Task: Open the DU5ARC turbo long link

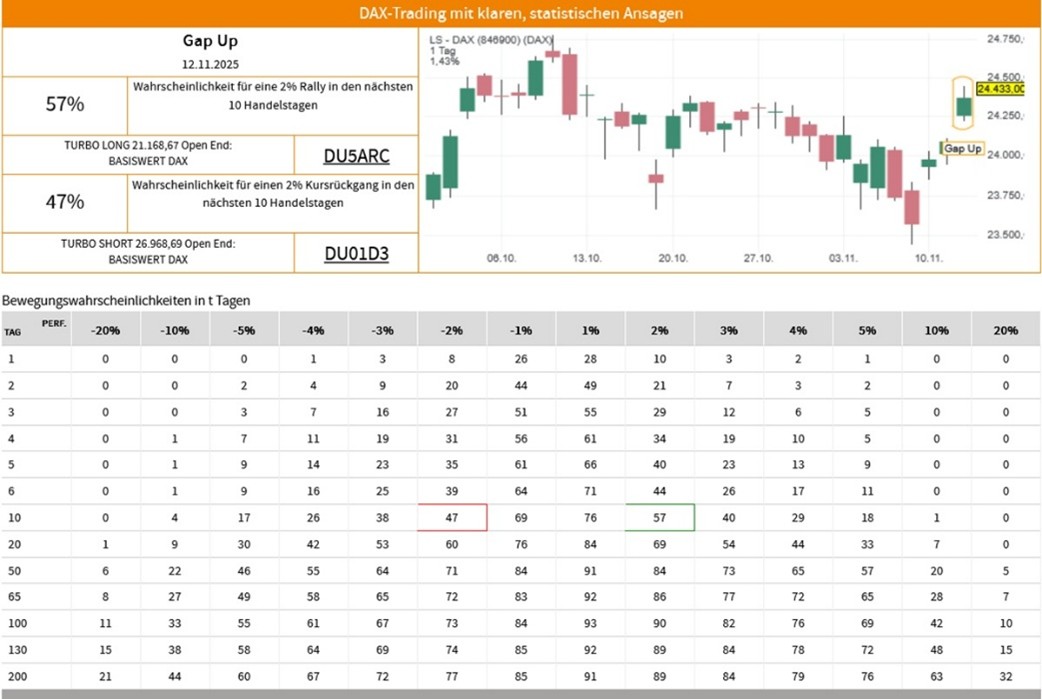Action: [356, 156]
